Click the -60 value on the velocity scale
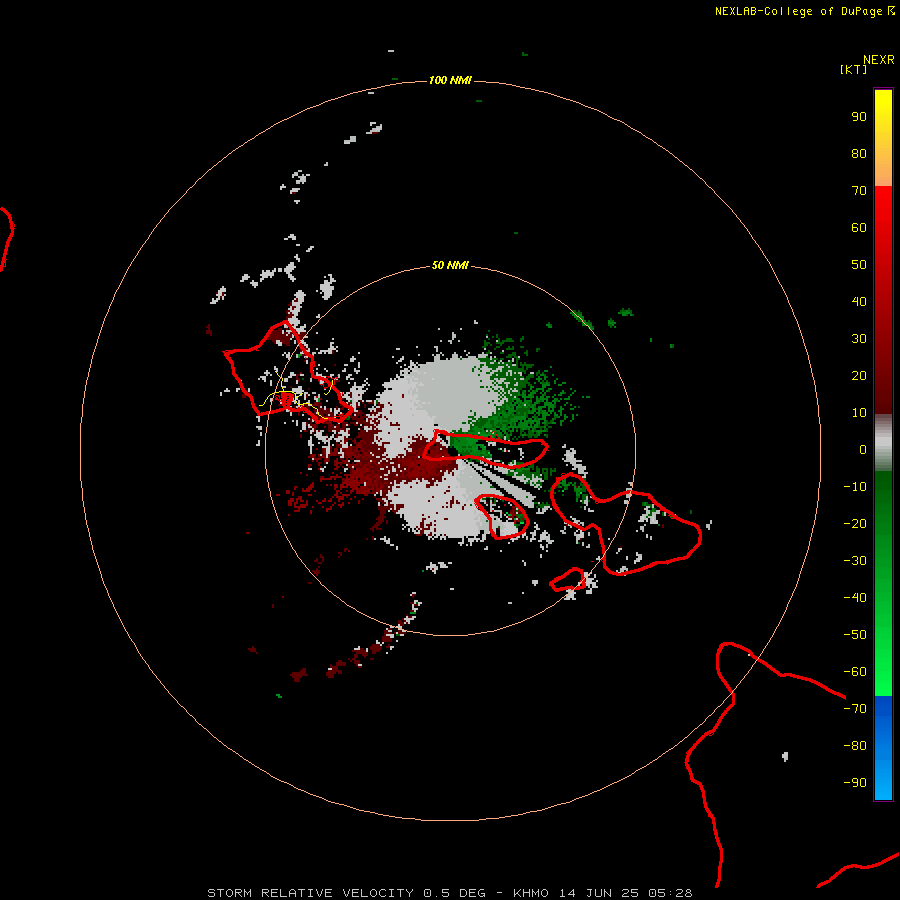Image resolution: width=900 pixels, height=900 pixels. coord(855,672)
